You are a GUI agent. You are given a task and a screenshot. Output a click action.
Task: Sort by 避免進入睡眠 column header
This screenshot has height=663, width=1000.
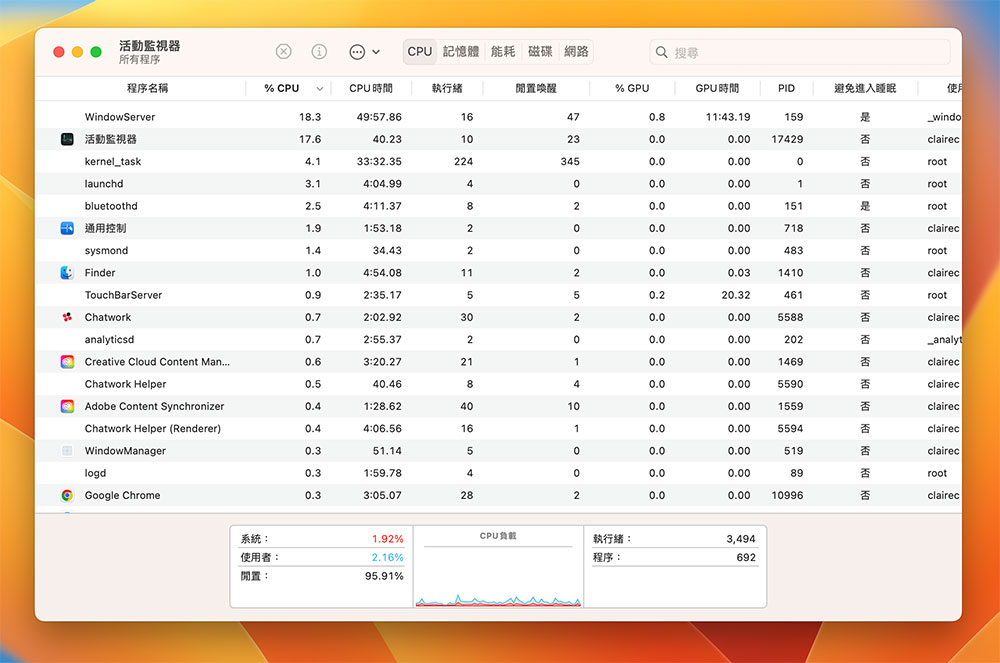[x=865, y=88]
